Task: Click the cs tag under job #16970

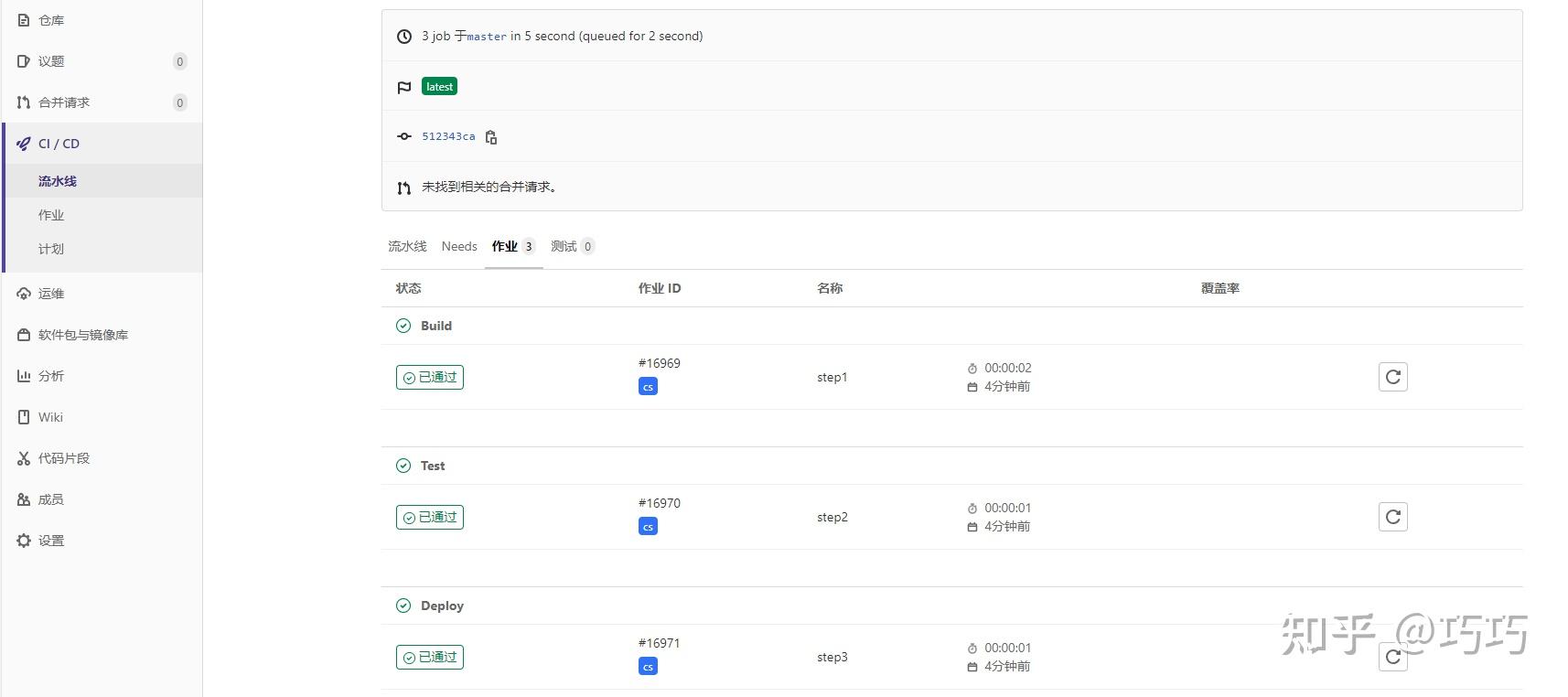Action: point(648,527)
